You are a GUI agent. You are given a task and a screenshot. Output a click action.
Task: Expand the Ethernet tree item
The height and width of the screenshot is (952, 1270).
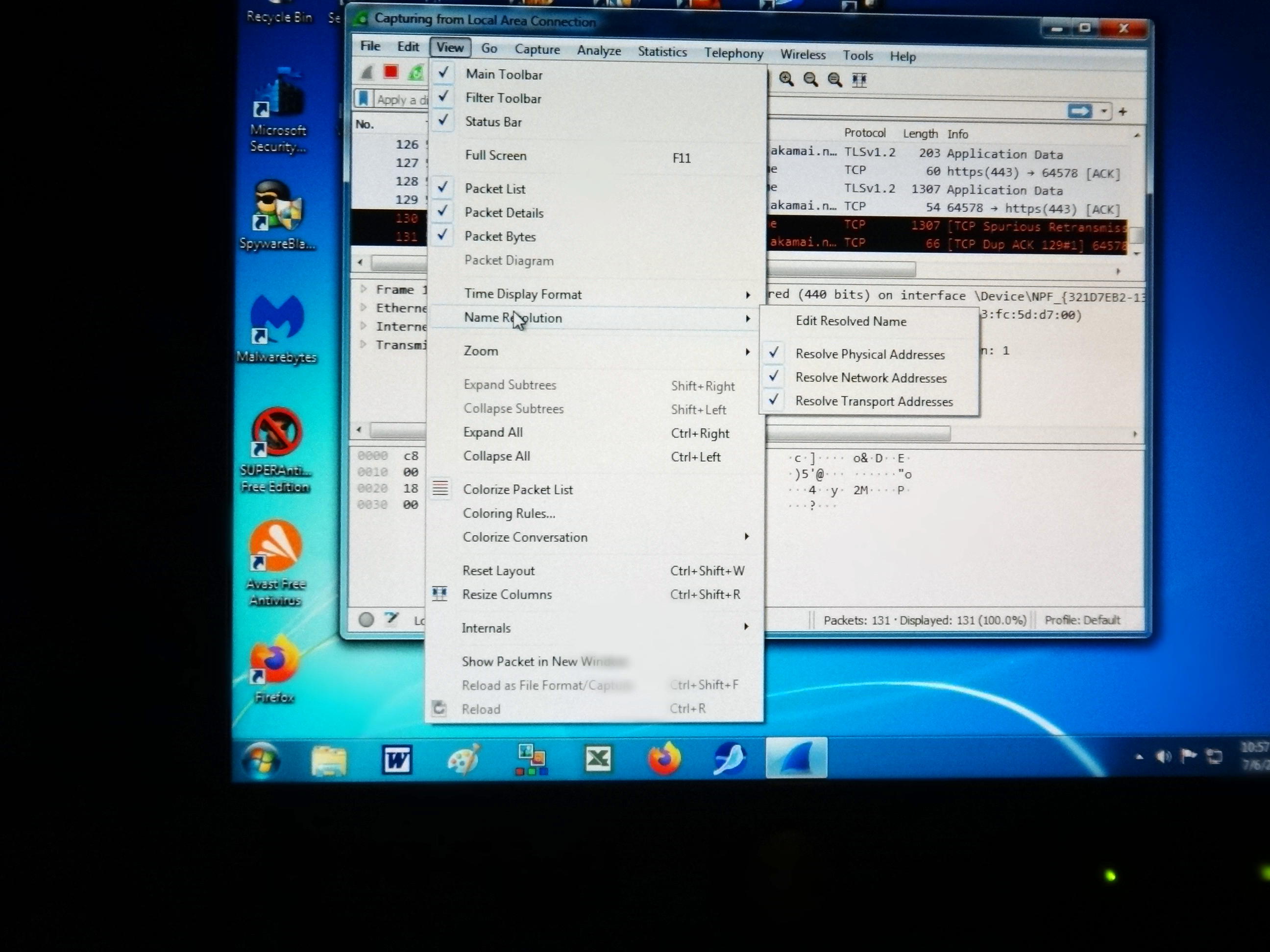coord(364,307)
